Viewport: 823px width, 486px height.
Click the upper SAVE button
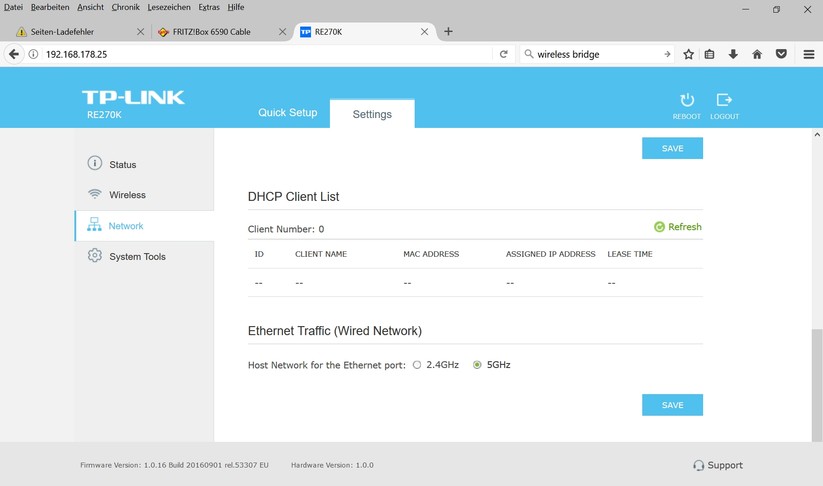(x=672, y=148)
